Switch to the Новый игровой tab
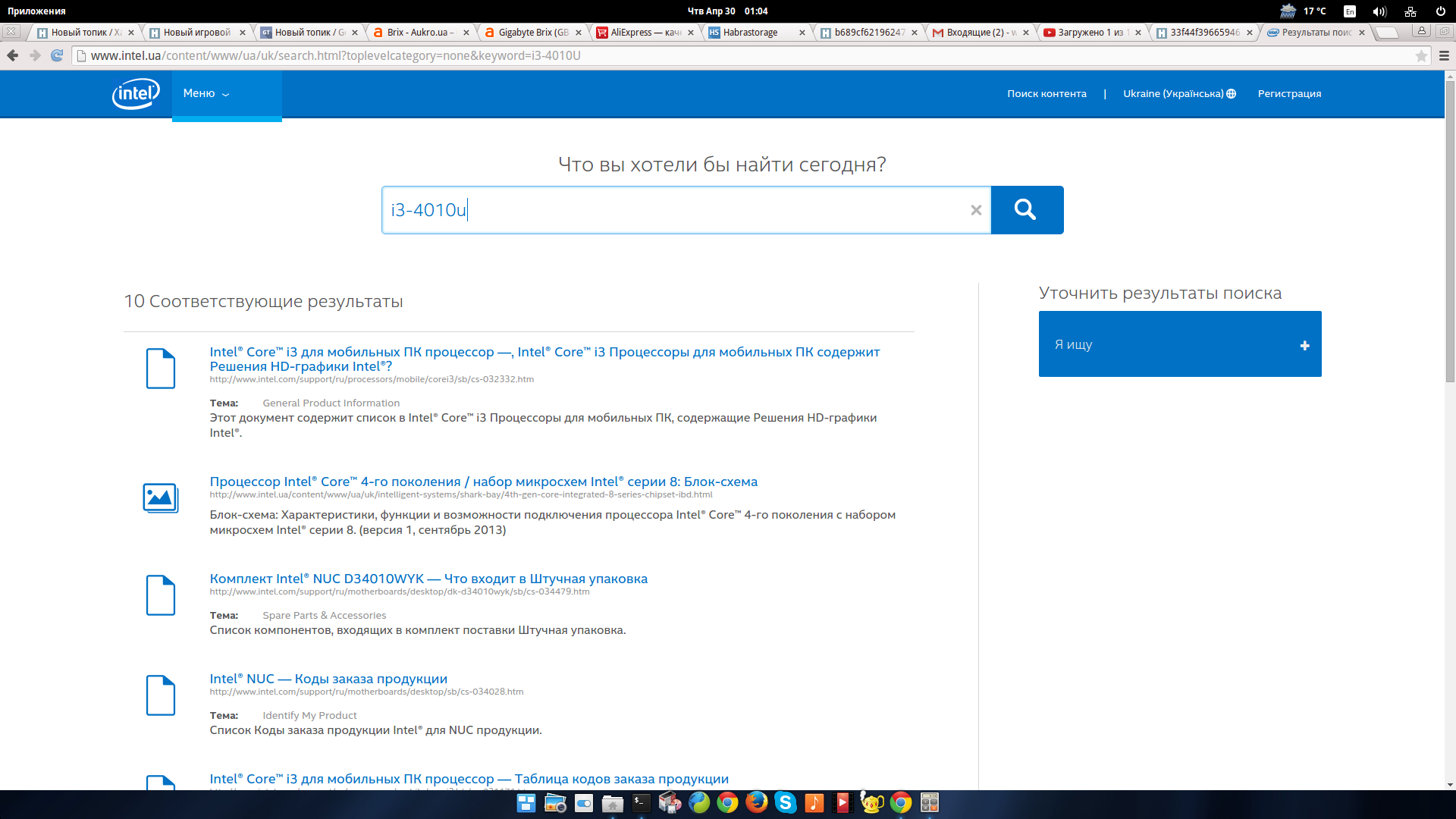 (x=196, y=33)
